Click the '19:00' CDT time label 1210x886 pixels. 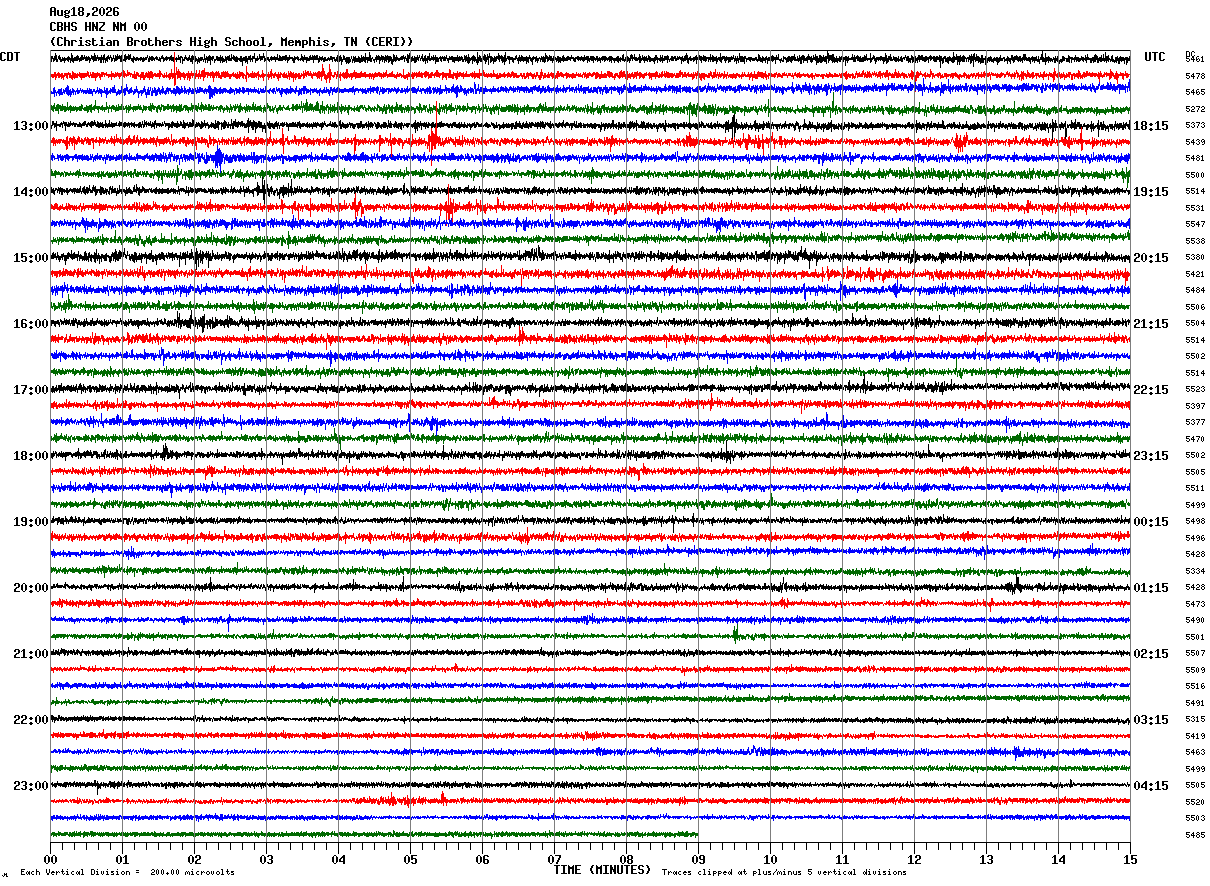30,522
